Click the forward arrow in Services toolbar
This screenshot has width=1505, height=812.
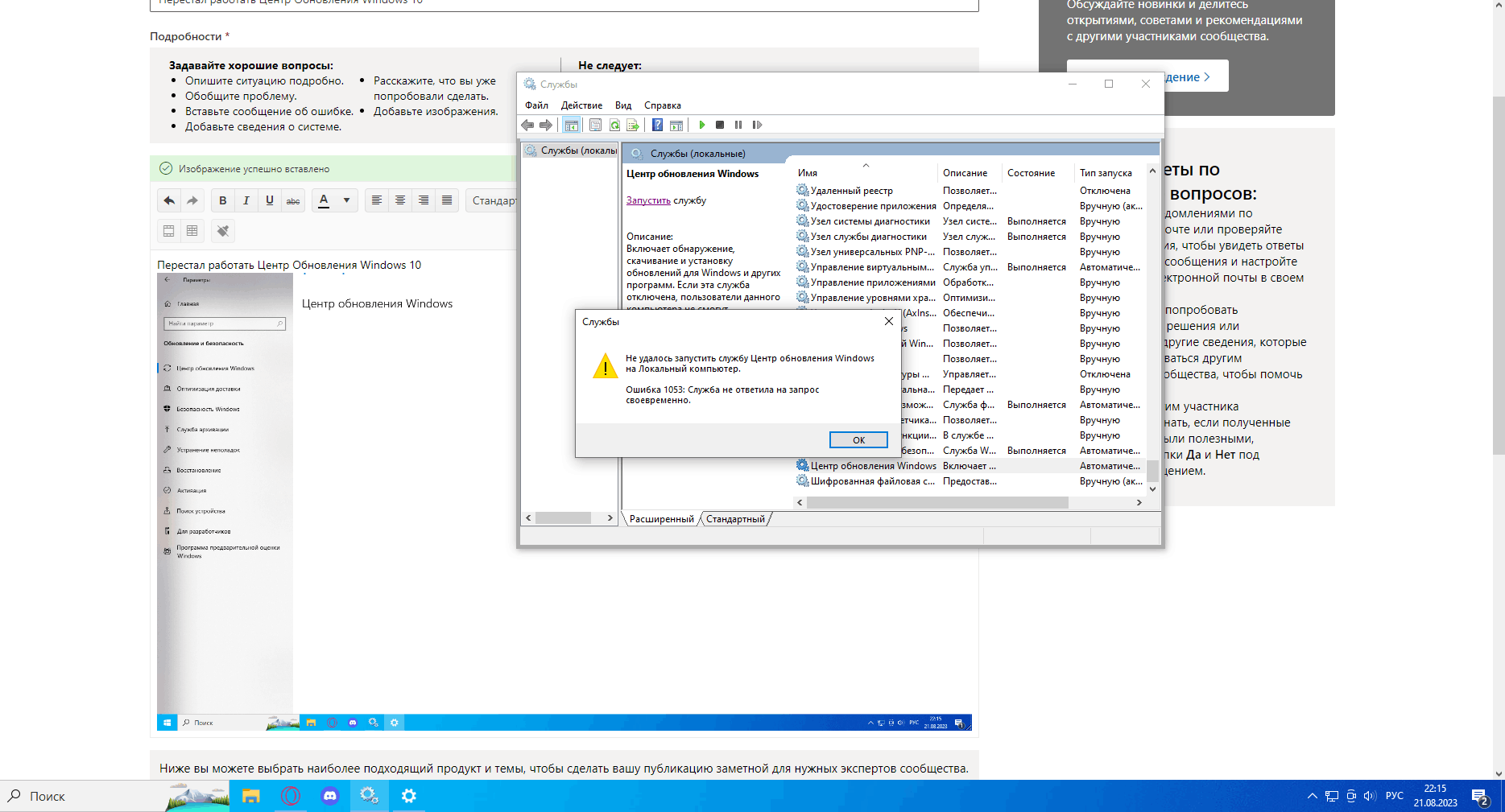[x=546, y=125]
